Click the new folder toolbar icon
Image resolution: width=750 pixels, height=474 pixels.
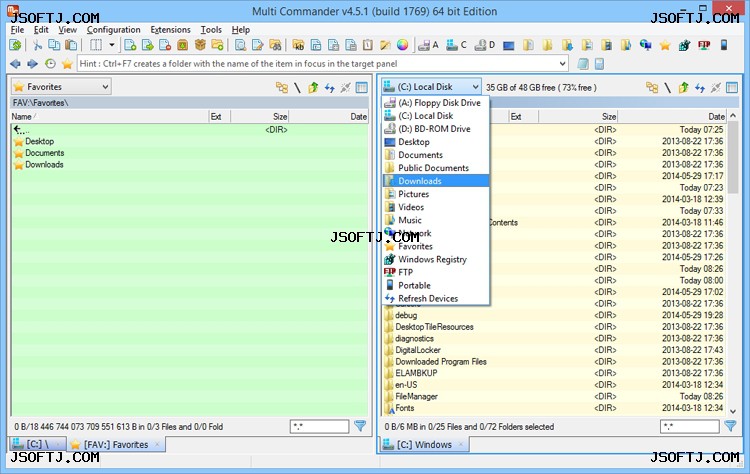pos(217,45)
